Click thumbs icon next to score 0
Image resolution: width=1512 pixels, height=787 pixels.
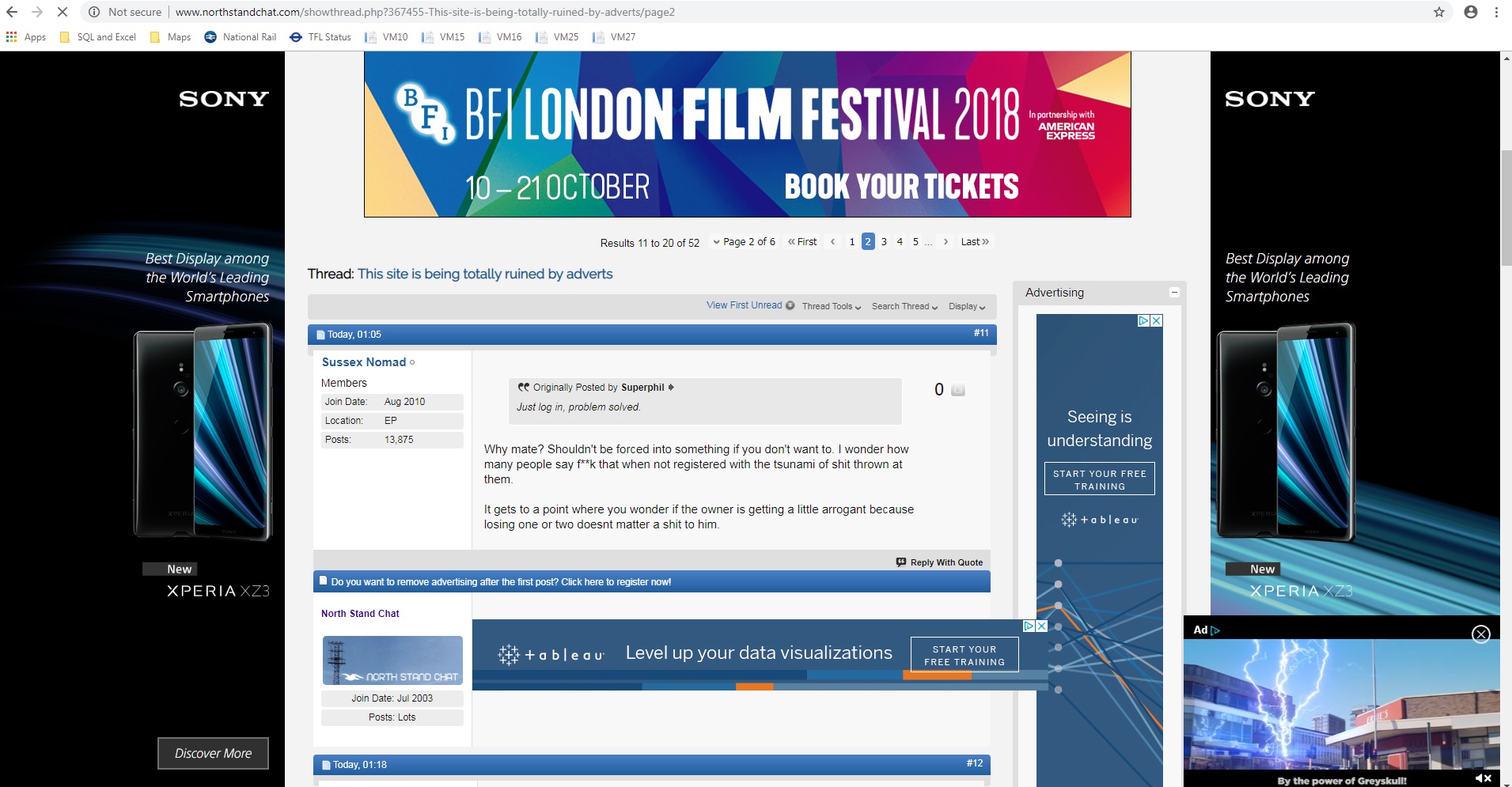958,390
